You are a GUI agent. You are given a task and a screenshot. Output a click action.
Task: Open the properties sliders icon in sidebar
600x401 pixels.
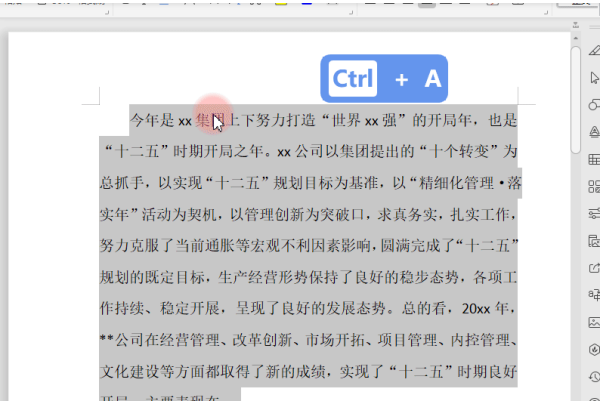(x=595, y=214)
